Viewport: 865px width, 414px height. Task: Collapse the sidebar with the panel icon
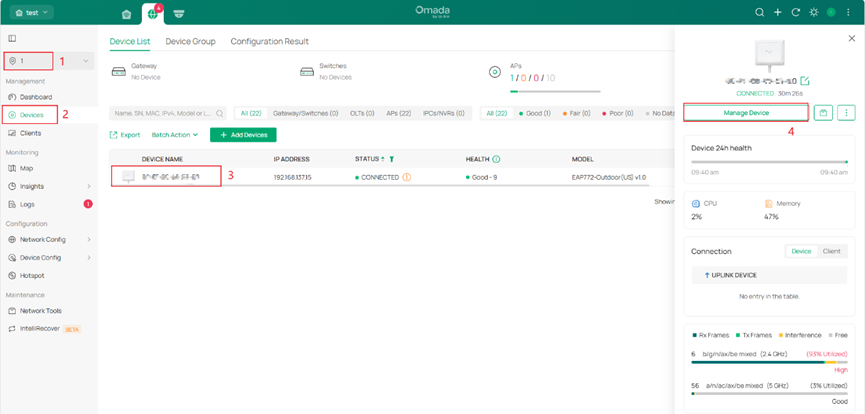click(12, 39)
